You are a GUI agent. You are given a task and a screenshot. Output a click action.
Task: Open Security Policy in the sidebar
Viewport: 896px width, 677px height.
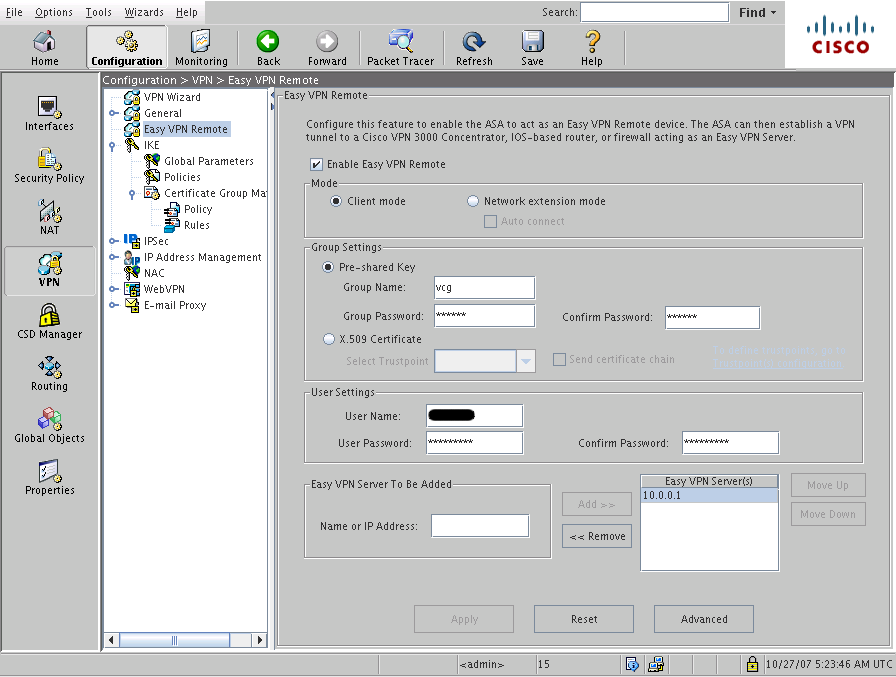[49, 166]
